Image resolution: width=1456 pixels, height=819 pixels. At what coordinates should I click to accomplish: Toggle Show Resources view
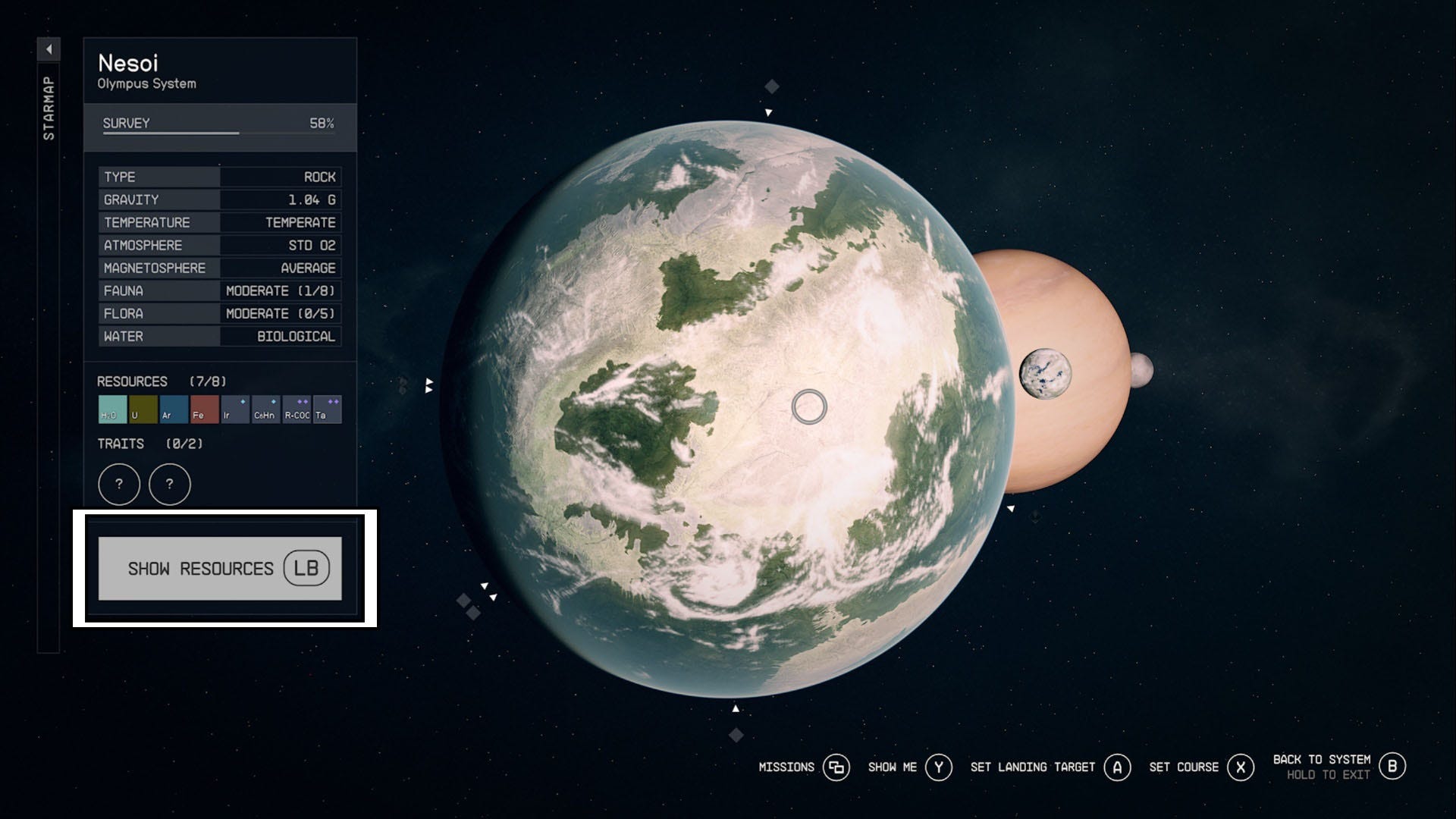[221, 568]
